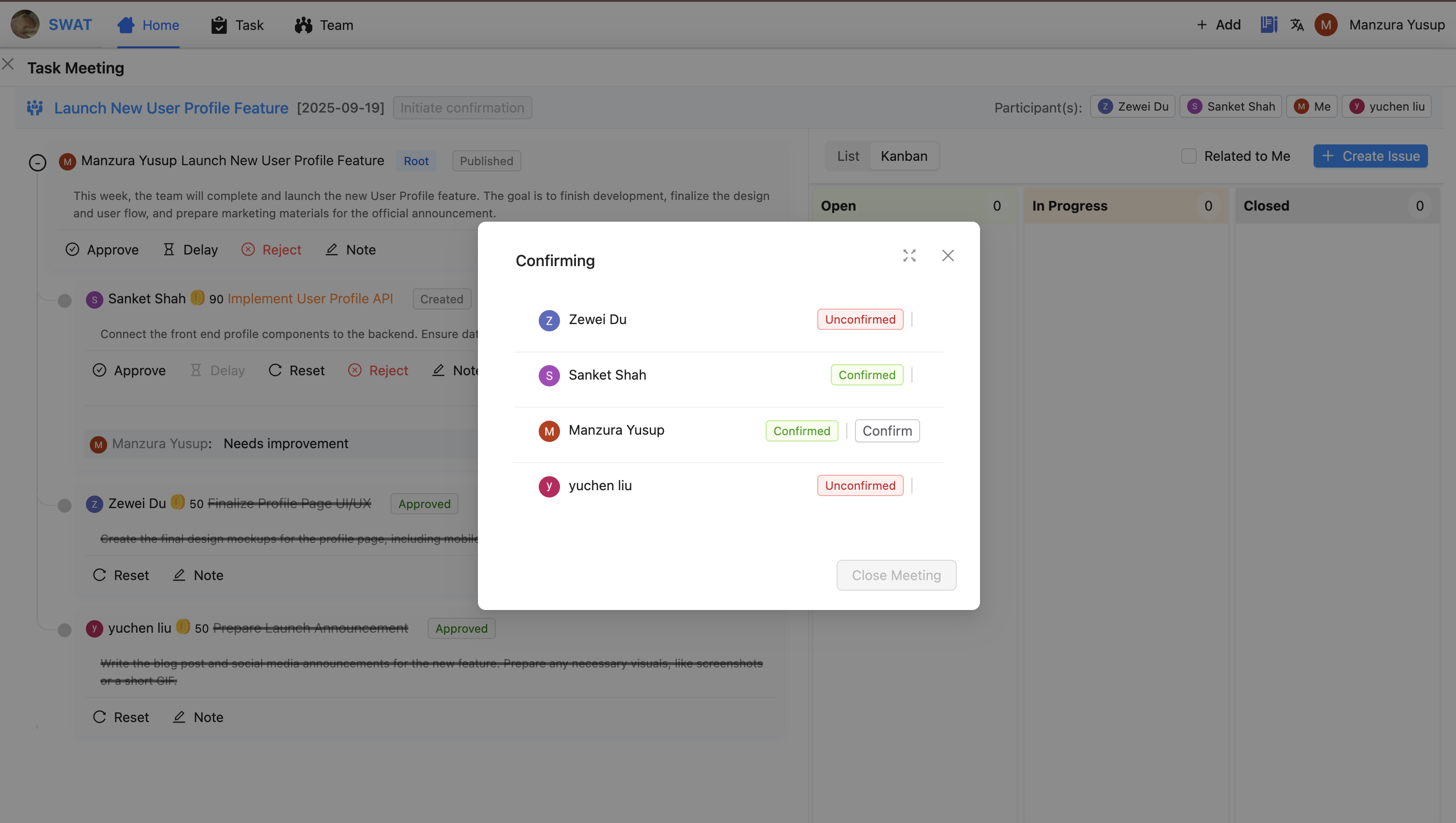This screenshot has width=1456, height=823.
Task: Switch to the Kanban view tab
Action: click(x=903, y=156)
